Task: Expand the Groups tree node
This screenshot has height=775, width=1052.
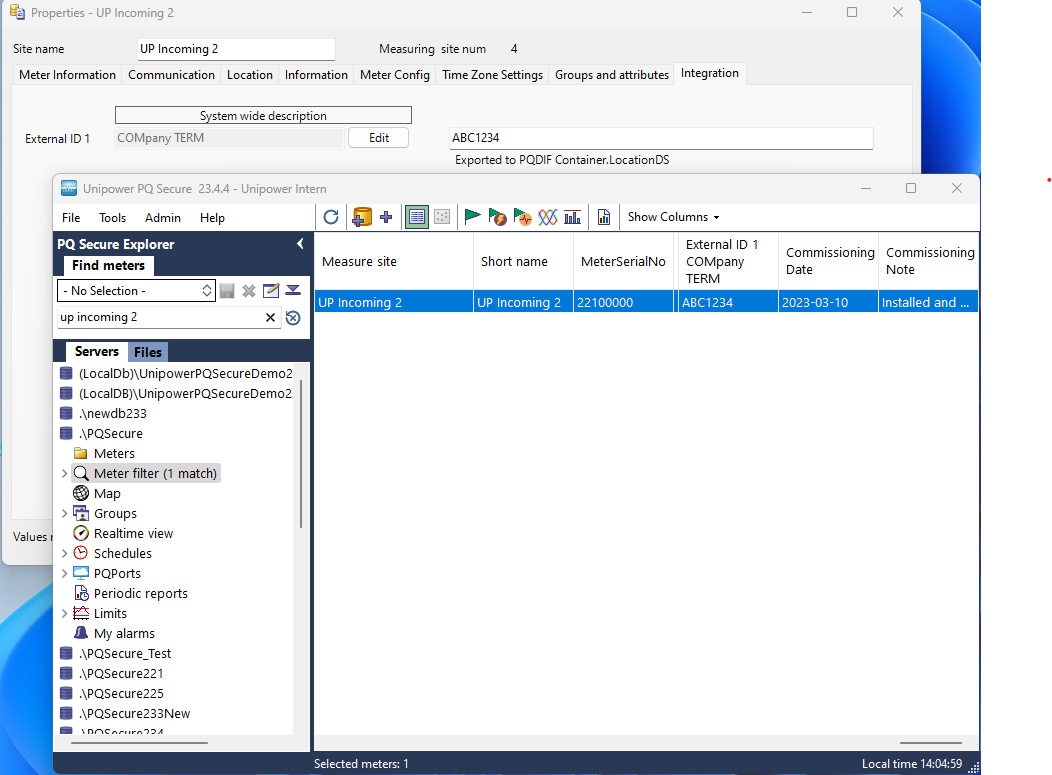Action: point(64,513)
